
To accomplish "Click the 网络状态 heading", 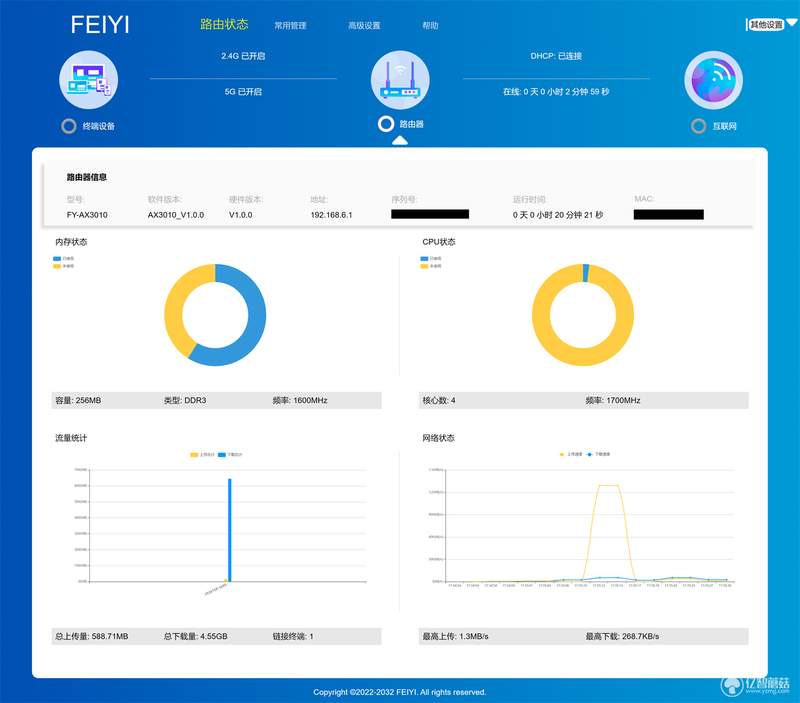I will pos(438,438).
